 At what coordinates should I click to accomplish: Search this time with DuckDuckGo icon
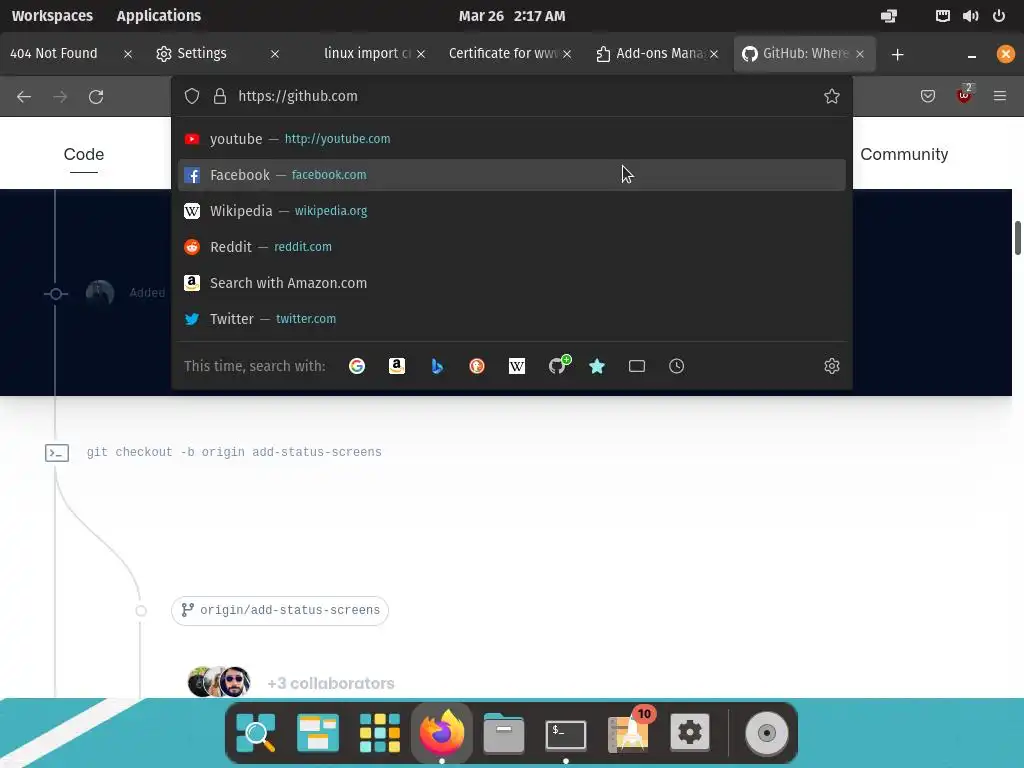477,366
